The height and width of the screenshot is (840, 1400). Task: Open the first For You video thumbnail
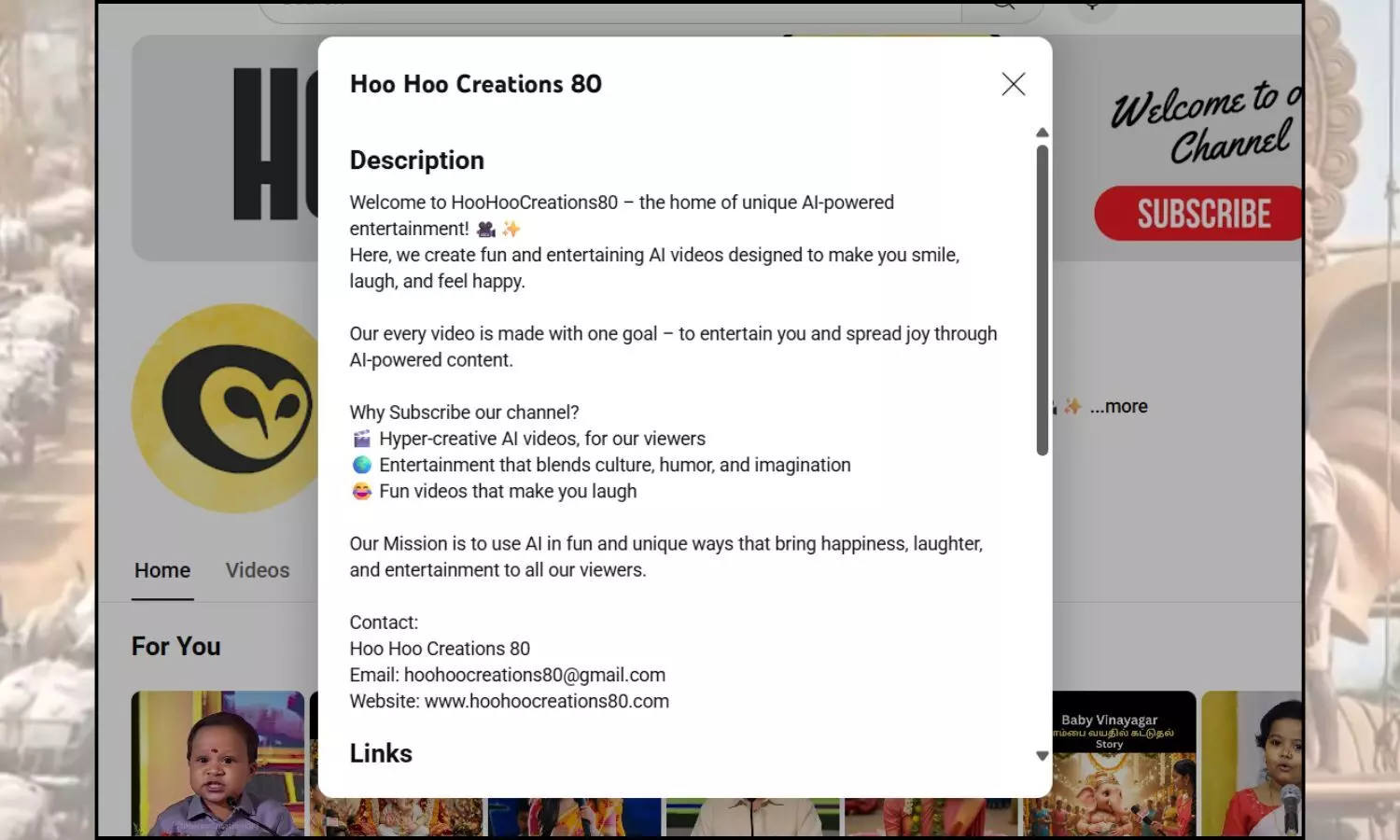tap(217, 763)
